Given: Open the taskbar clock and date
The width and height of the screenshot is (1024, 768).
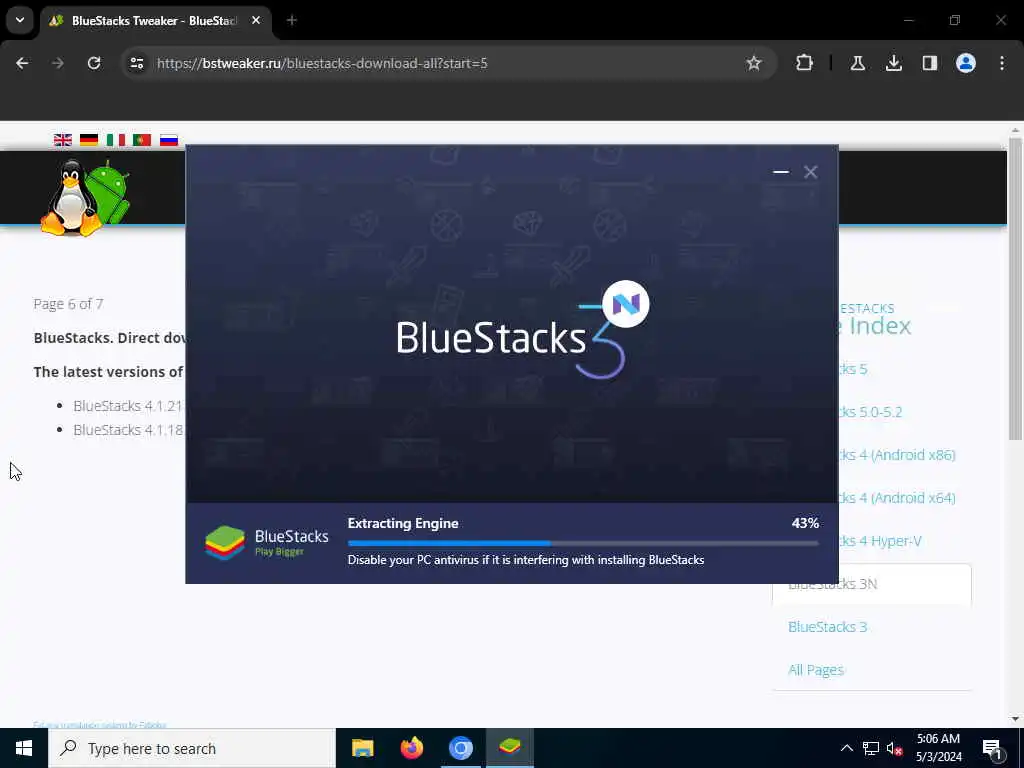Looking at the screenshot, I should 938,748.
